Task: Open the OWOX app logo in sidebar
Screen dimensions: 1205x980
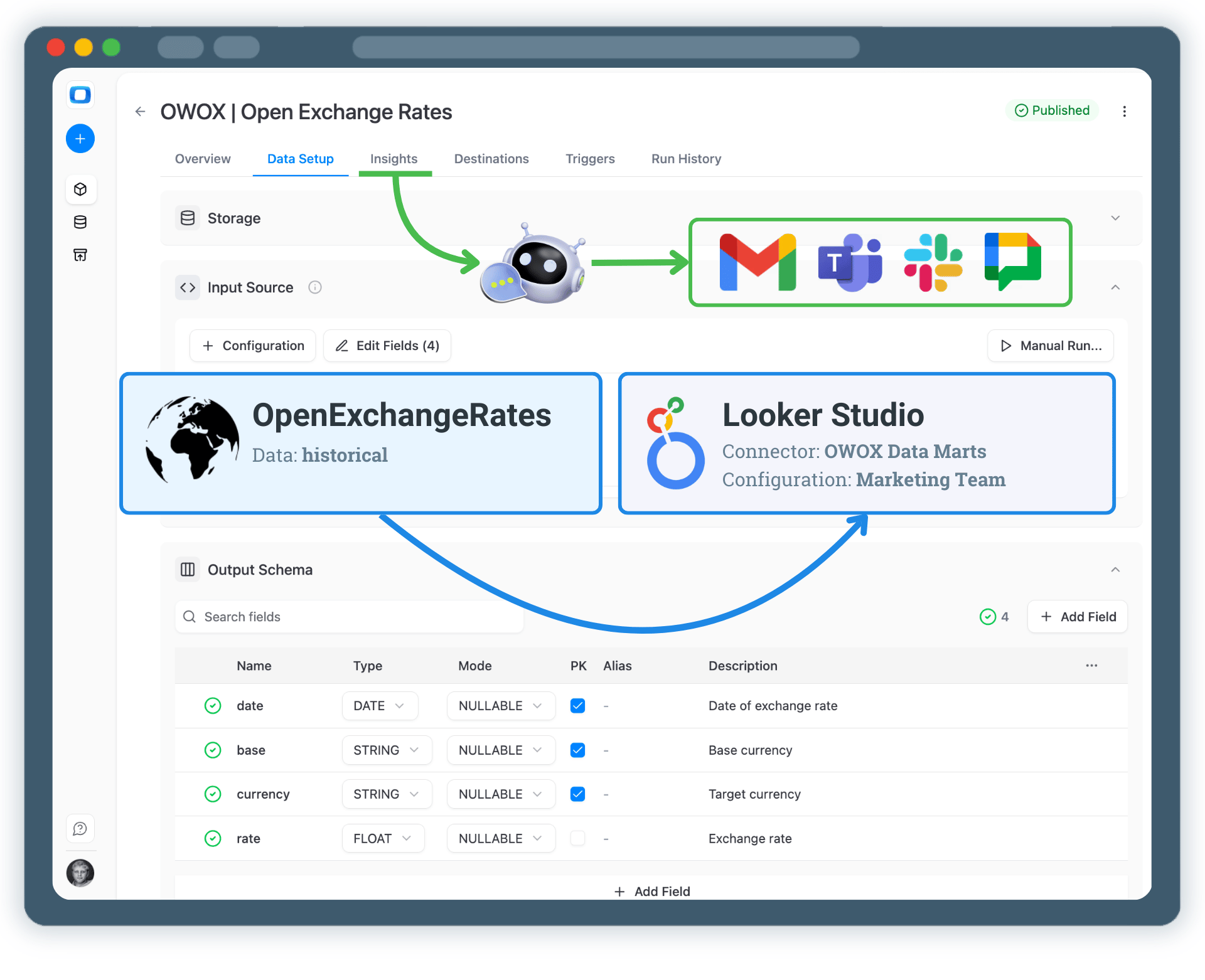Action: click(80, 95)
